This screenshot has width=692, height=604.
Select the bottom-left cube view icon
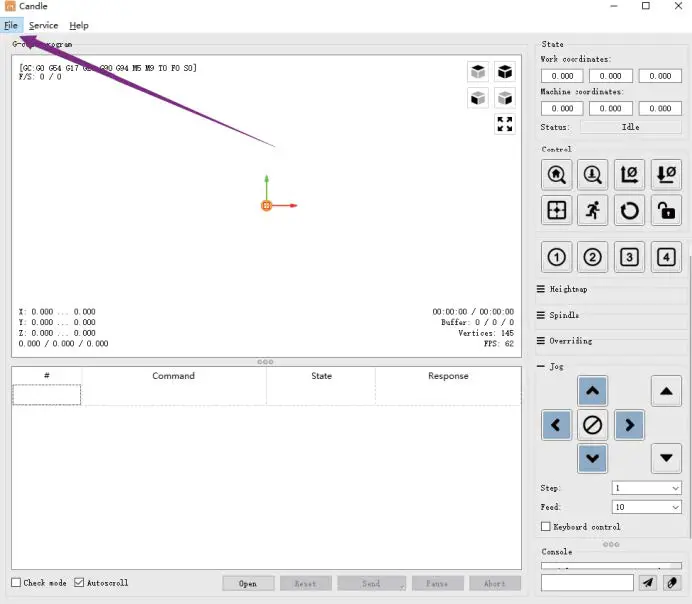coord(478,98)
